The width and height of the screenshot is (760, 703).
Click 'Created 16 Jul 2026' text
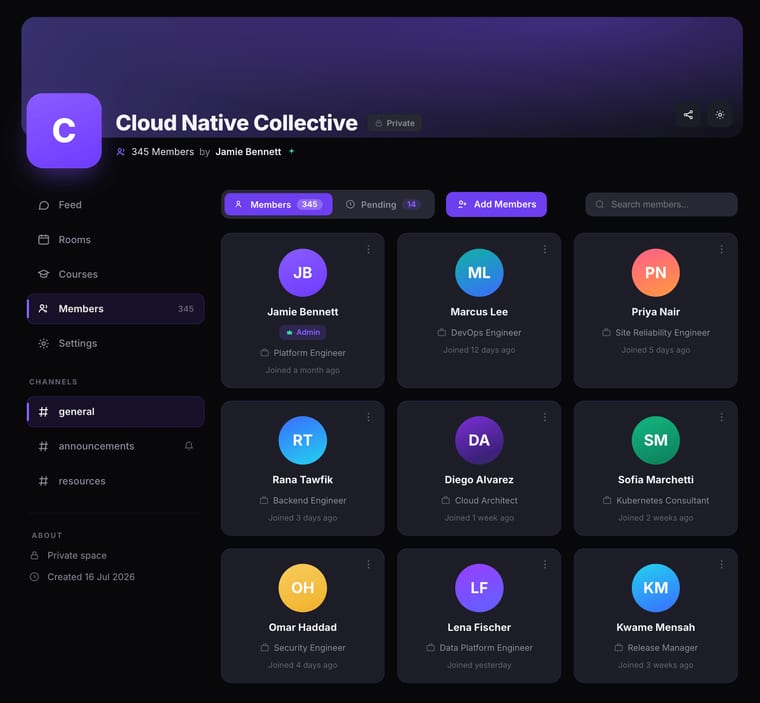click(x=91, y=577)
